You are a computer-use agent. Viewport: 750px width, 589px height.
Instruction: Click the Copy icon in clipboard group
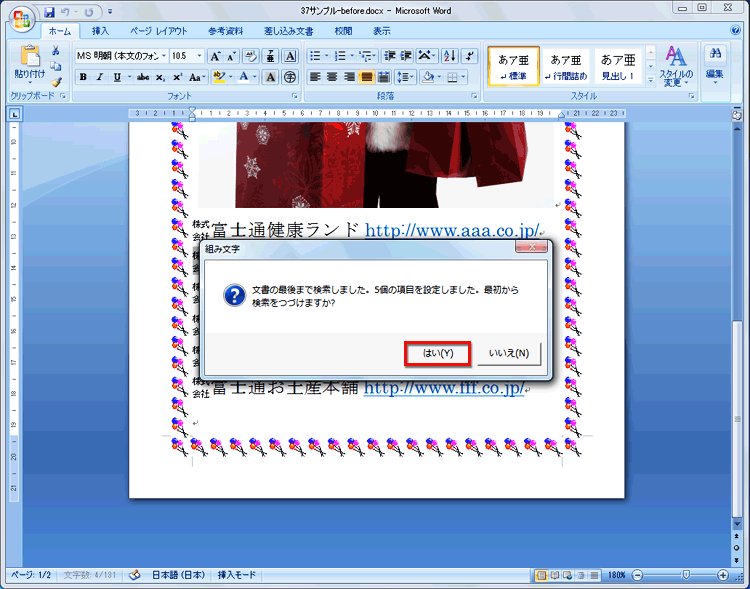tap(56, 66)
